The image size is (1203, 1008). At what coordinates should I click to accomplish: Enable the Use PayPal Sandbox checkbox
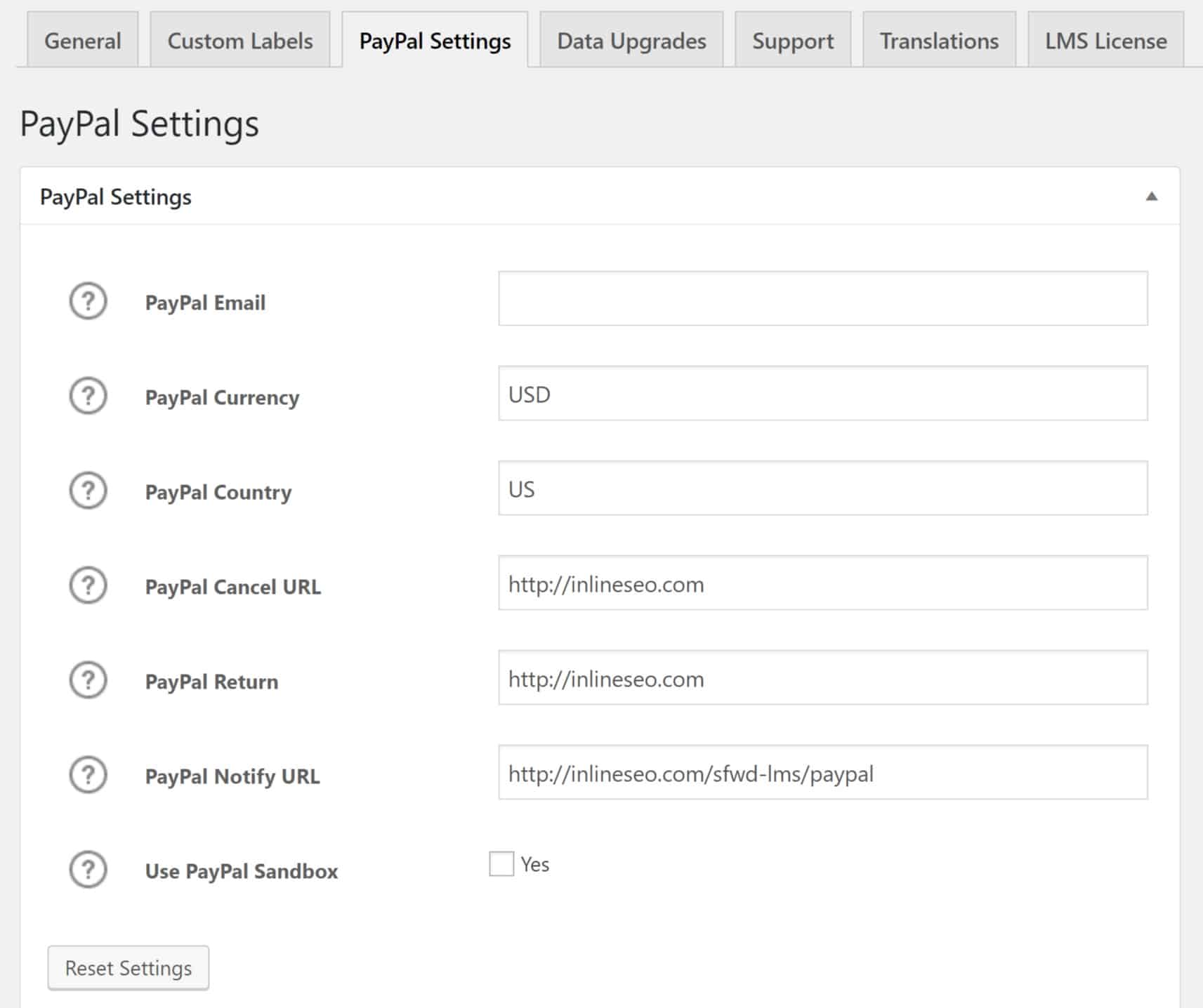click(x=501, y=863)
